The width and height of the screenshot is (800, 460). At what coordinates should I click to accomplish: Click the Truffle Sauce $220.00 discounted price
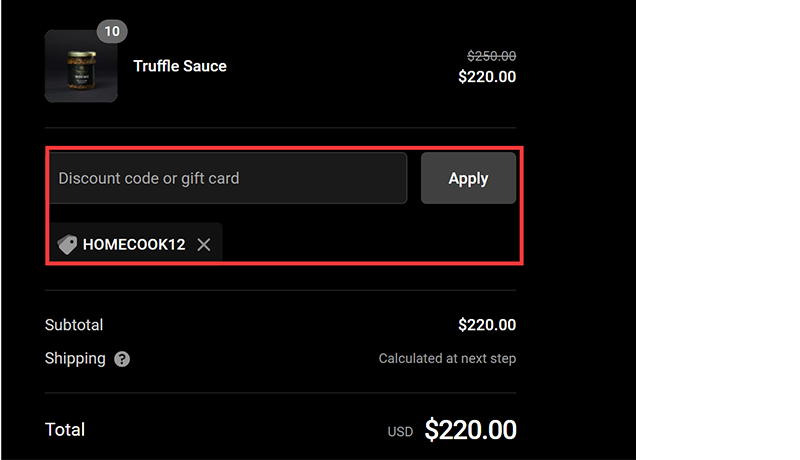[487, 76]
